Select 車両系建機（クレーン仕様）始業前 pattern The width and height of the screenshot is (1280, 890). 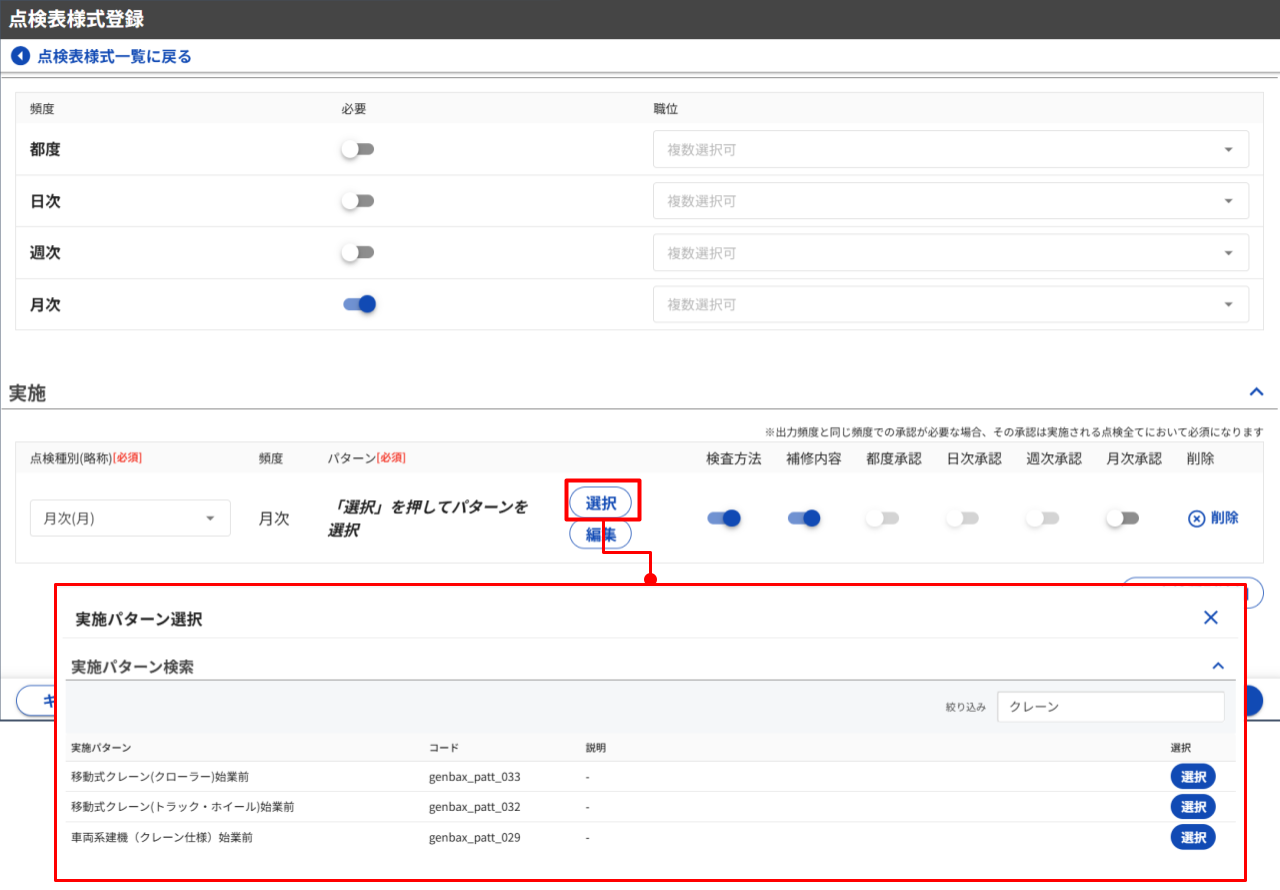tap(1192, 837)
